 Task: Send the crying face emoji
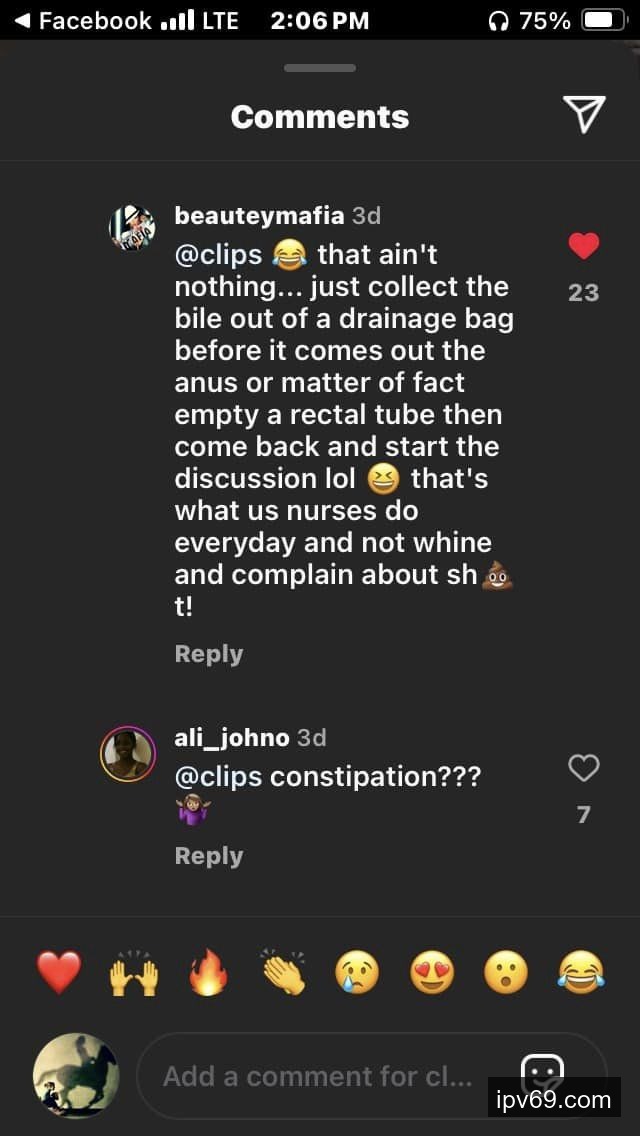(x=357, y=972)
